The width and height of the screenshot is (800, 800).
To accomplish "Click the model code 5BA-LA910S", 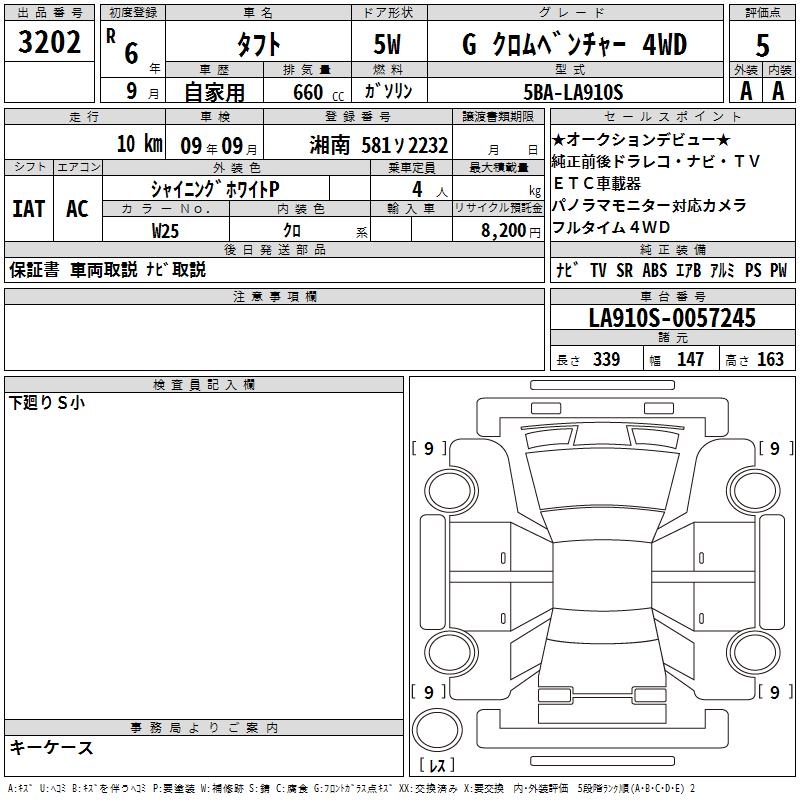I will 574,92.
